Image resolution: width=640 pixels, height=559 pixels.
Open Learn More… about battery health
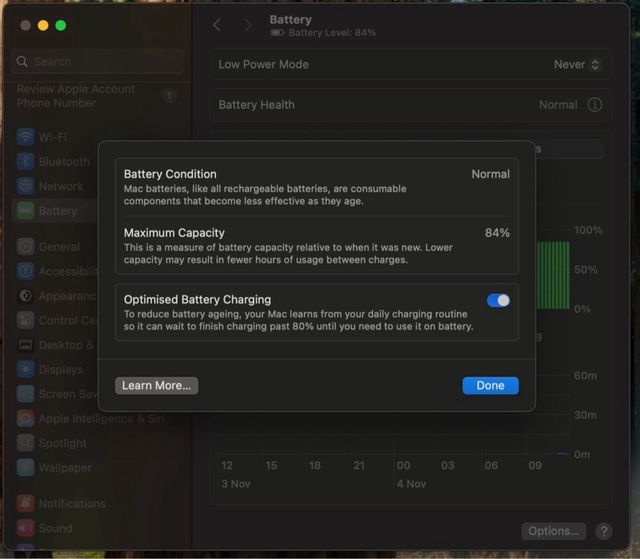157,386
